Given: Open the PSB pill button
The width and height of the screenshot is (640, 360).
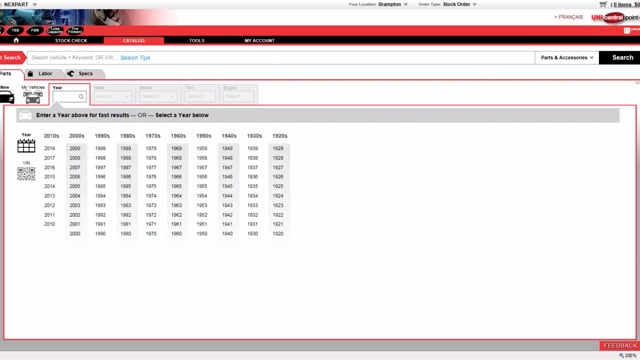Looking at the screenshot, I should [35, 31].
